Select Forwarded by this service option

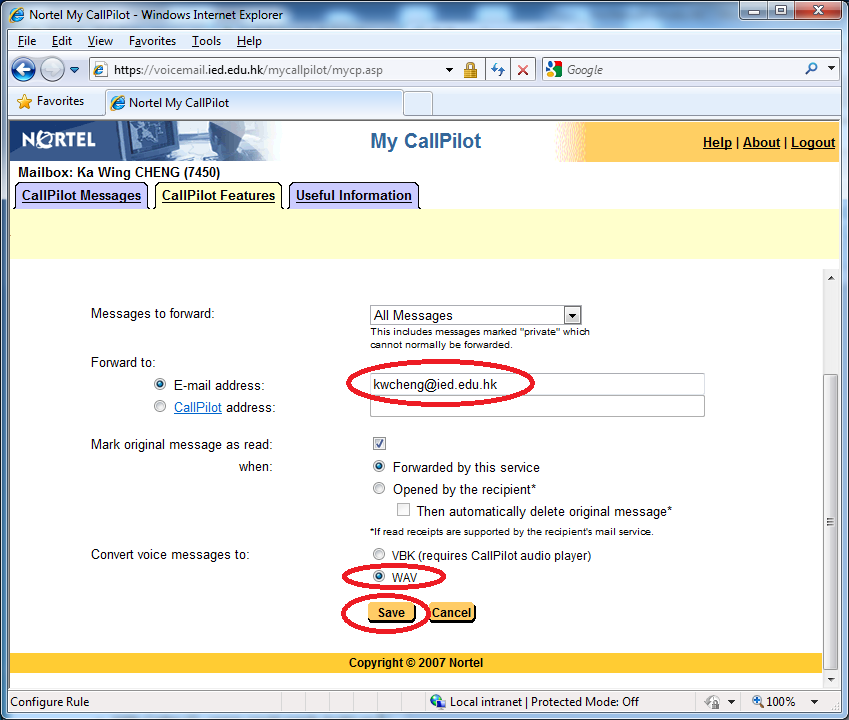[379, 467]
